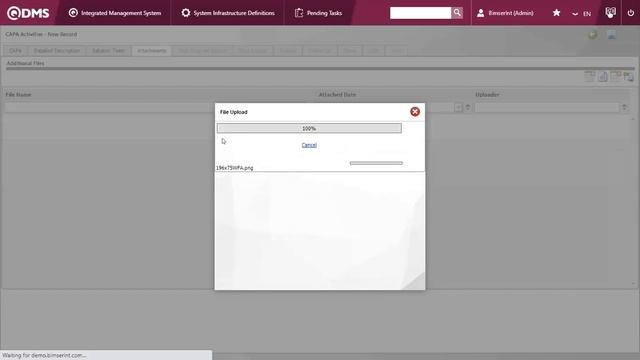Select the uploaded file 196x75WPA.png
640x360 pixels.
234,168
